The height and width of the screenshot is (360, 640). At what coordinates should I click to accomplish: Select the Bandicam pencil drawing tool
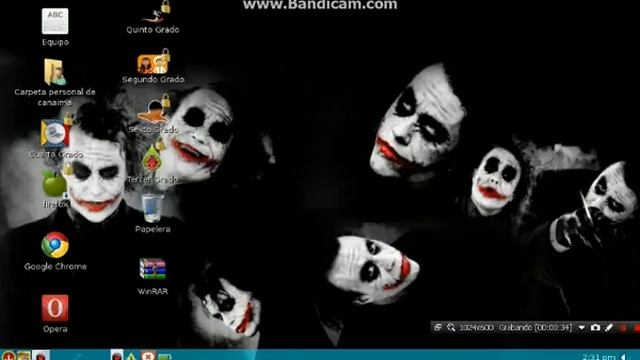609,327
